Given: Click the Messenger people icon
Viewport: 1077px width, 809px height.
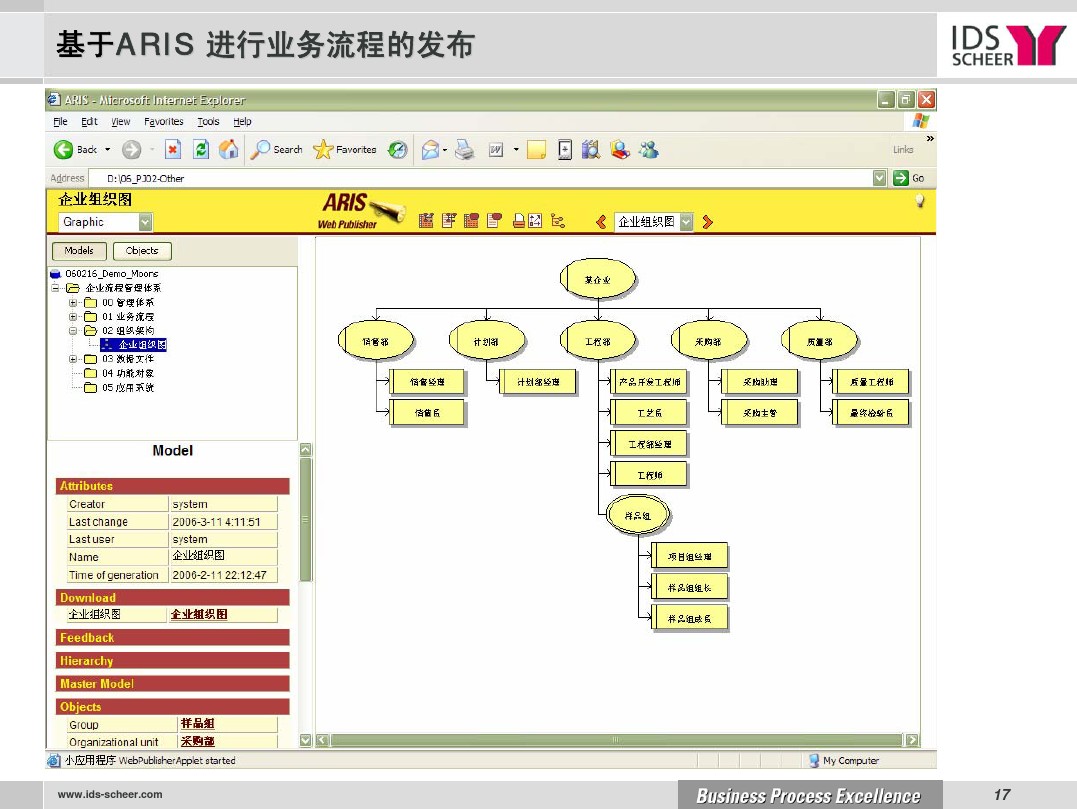Looking at the screenshot, I should (x=648, y=150).
